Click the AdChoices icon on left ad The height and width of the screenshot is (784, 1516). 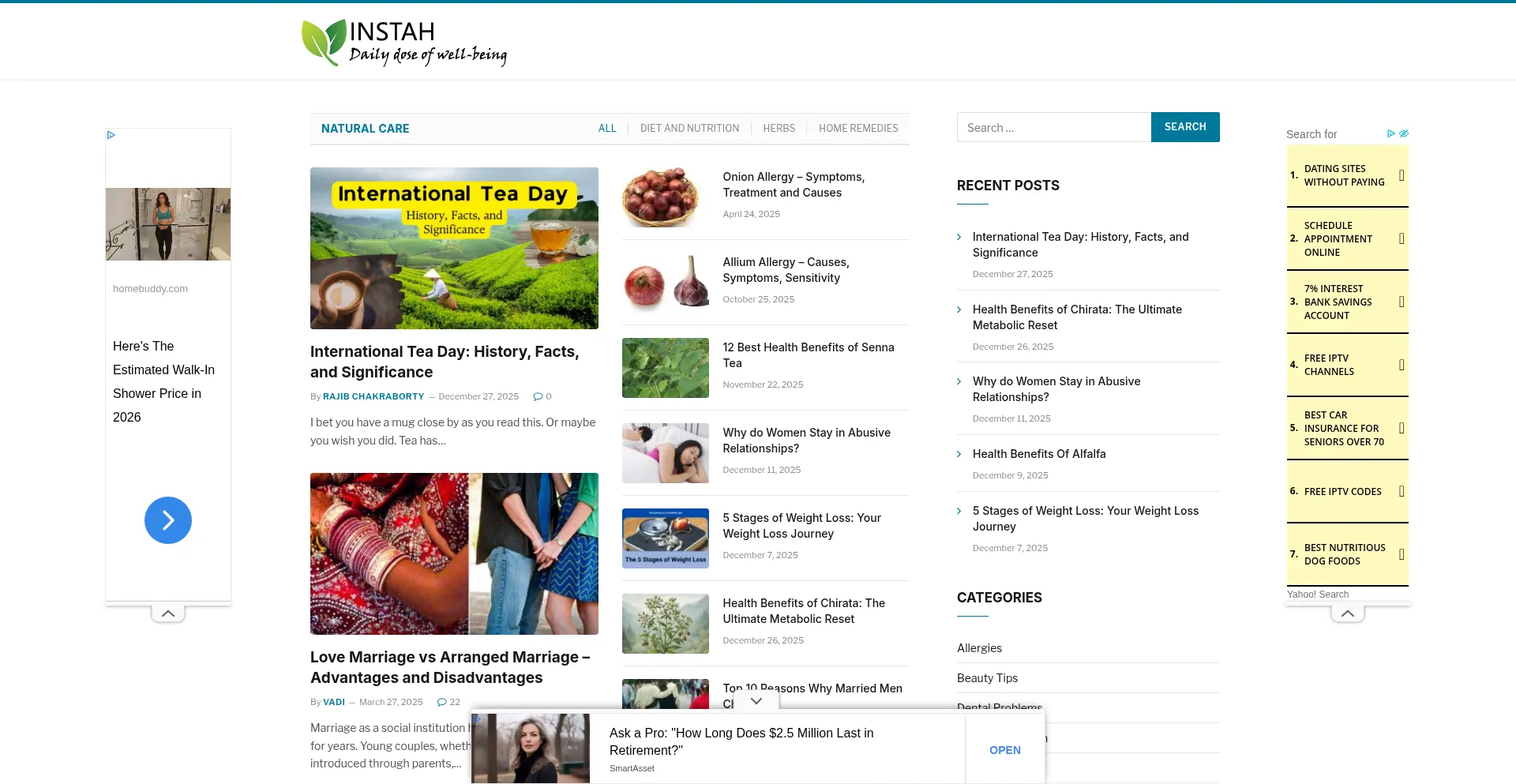[111, 135]
